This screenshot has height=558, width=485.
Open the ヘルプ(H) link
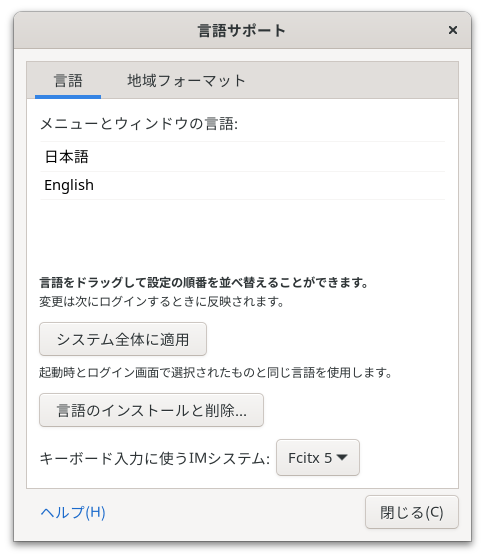(73, 512)
